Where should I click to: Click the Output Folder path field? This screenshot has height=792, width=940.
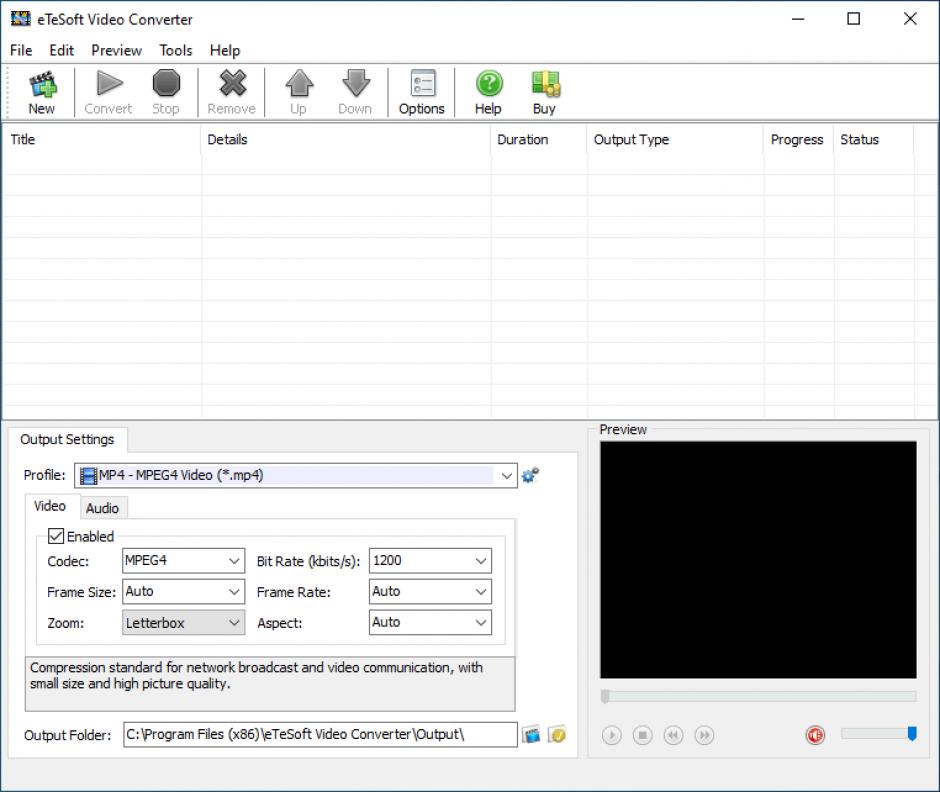click(x=320, y=734)
